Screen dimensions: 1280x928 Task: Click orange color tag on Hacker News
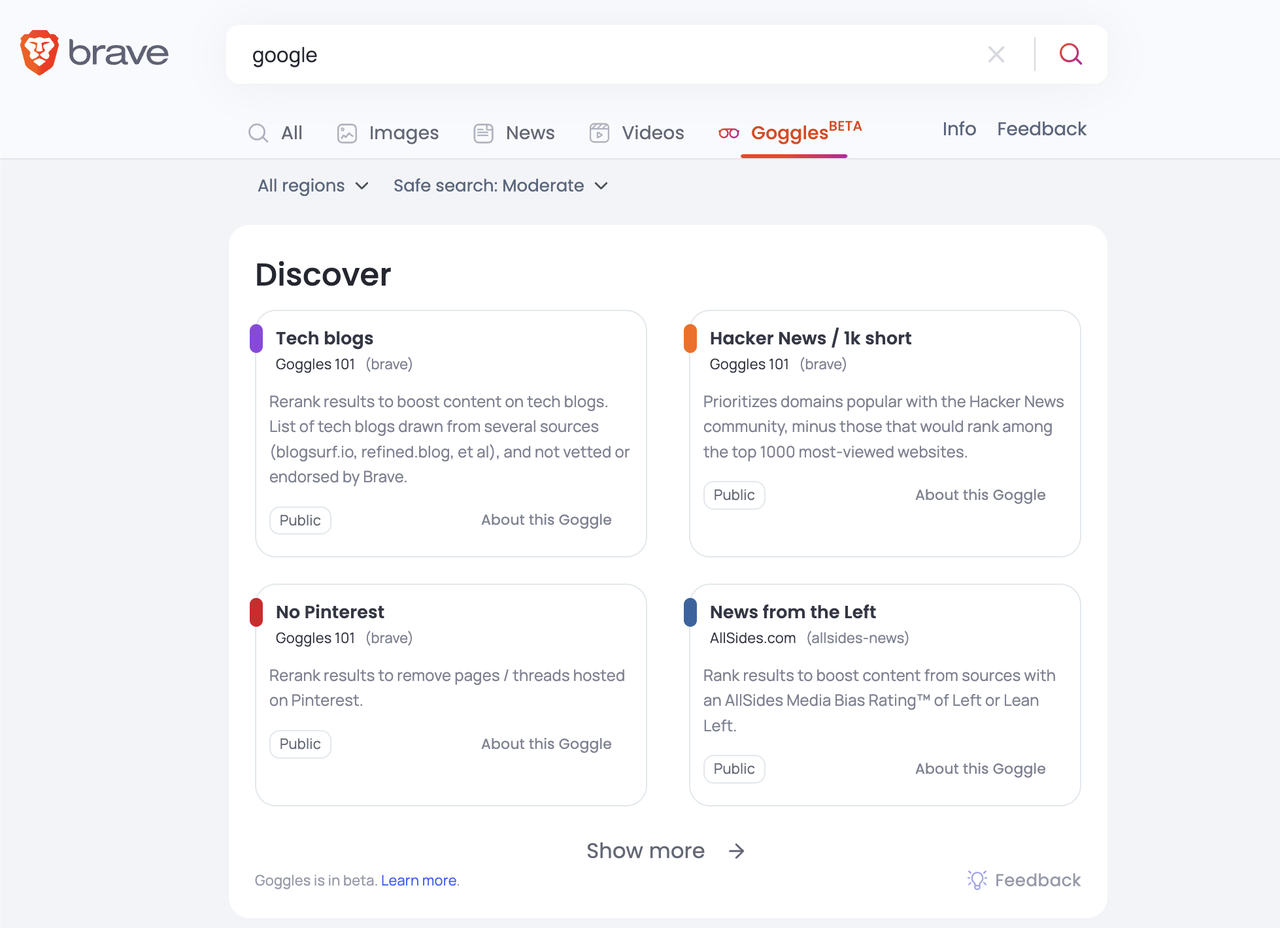(690, 338)
